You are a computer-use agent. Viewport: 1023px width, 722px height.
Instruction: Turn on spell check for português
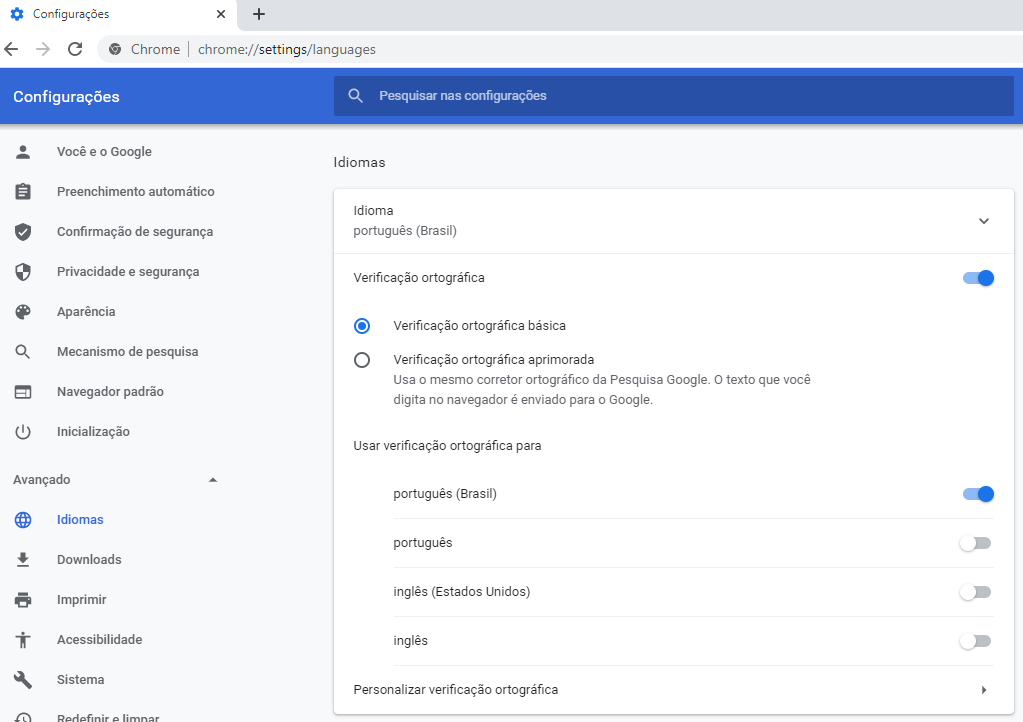pyautogui.click(x=975, y=543)
